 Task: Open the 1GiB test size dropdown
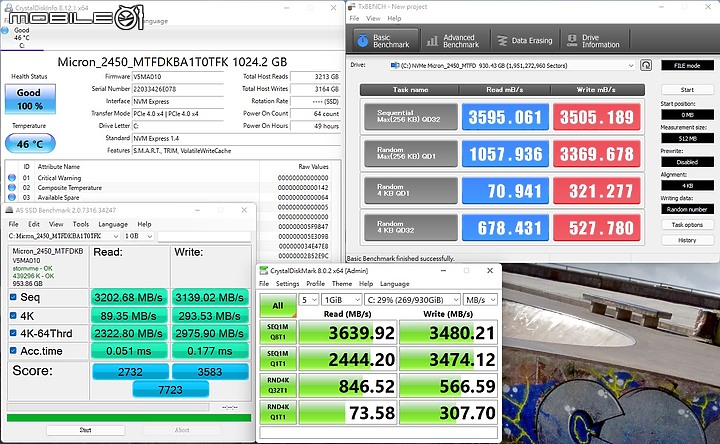coord(342,300)
